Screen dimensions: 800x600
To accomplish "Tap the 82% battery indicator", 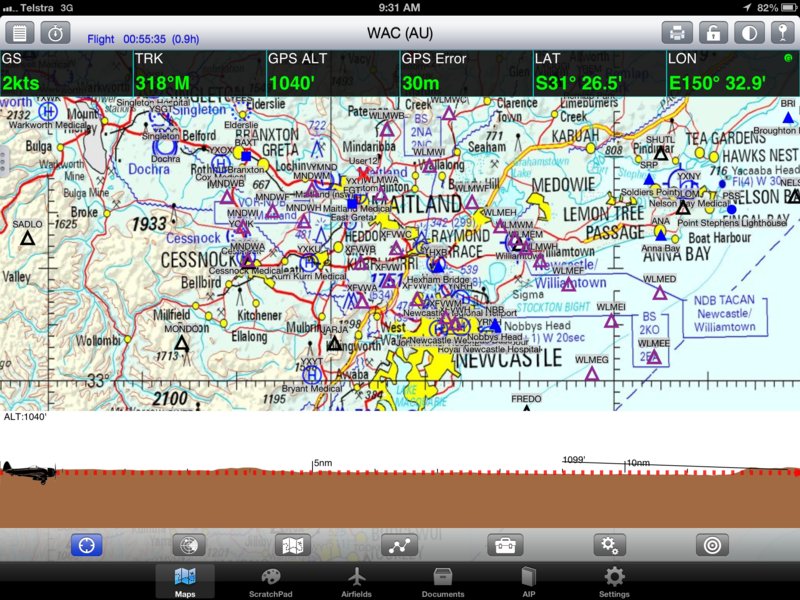I will click(777, 8).
